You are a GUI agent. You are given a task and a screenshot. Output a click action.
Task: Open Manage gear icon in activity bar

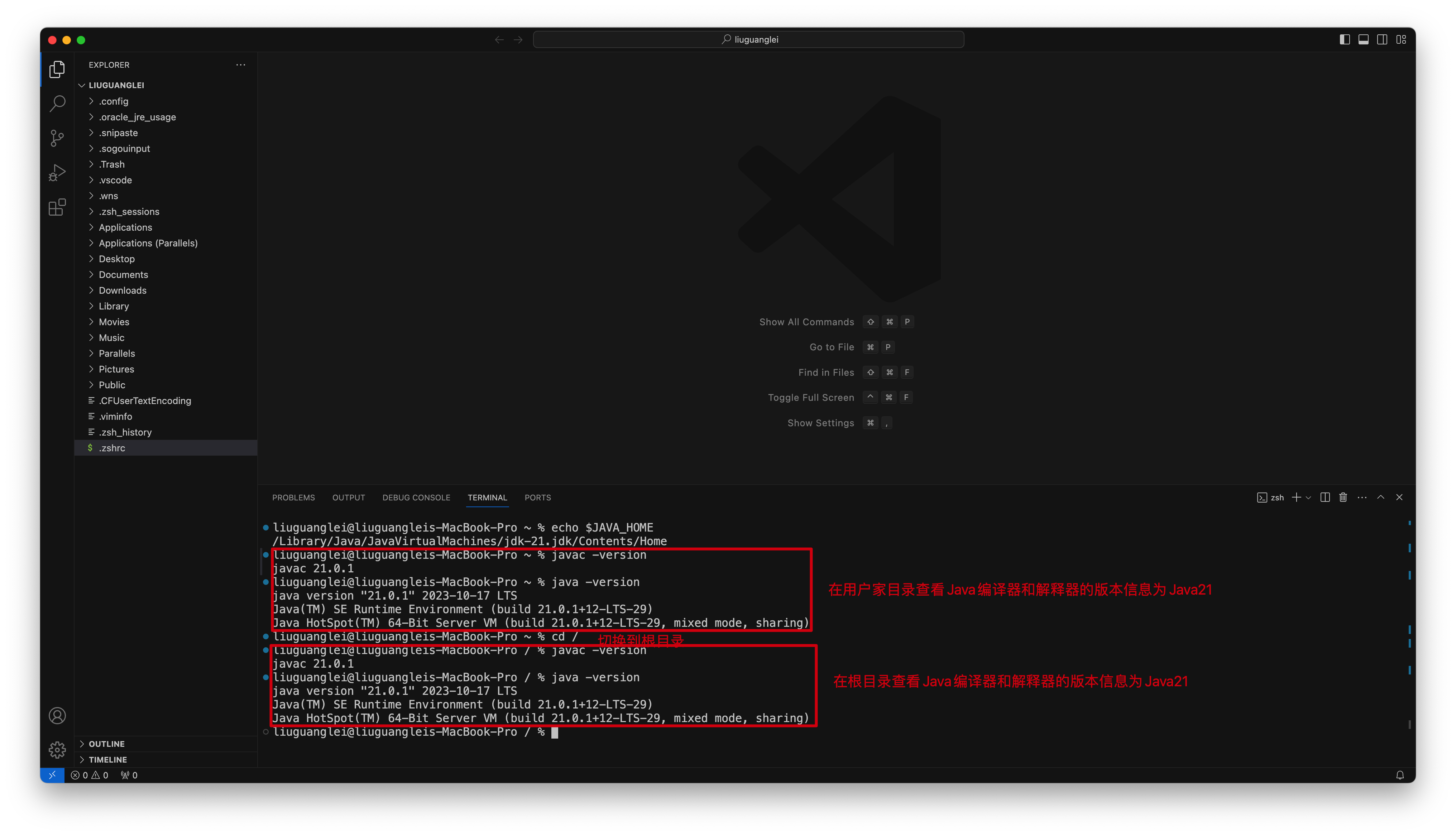(x=57, y=749)
